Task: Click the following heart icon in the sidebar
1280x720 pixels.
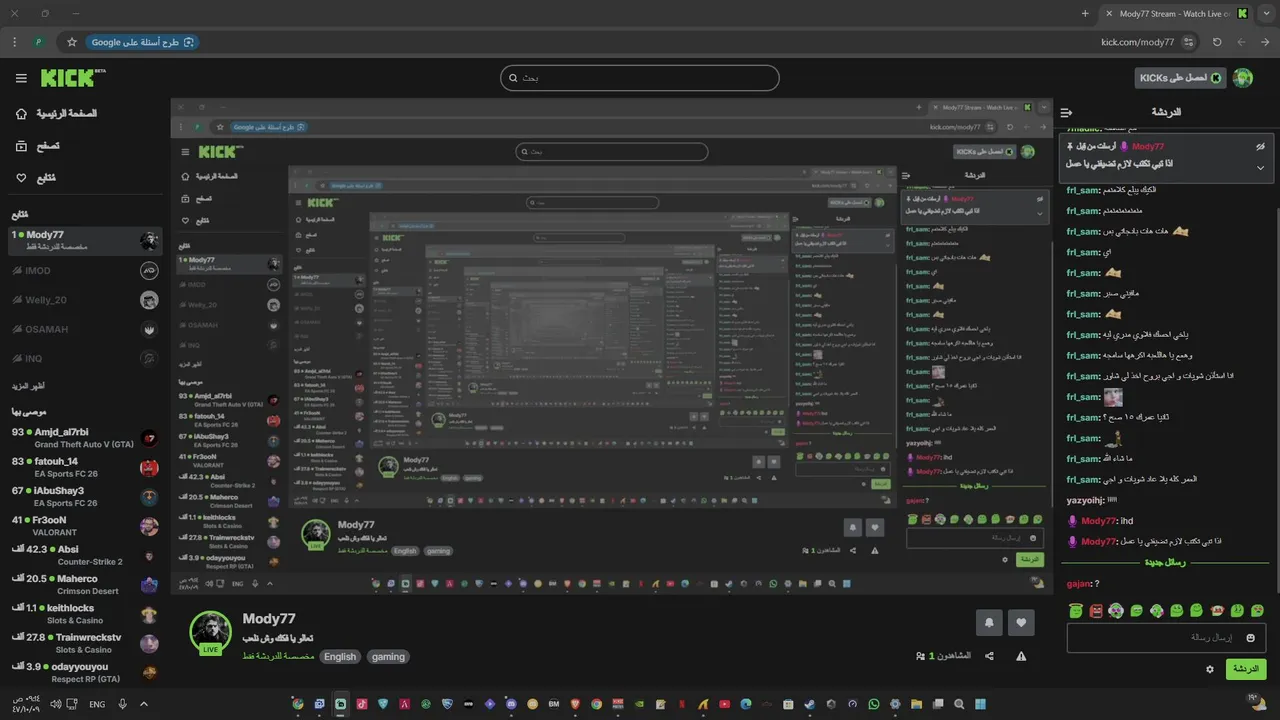Action: pos(21,178)
